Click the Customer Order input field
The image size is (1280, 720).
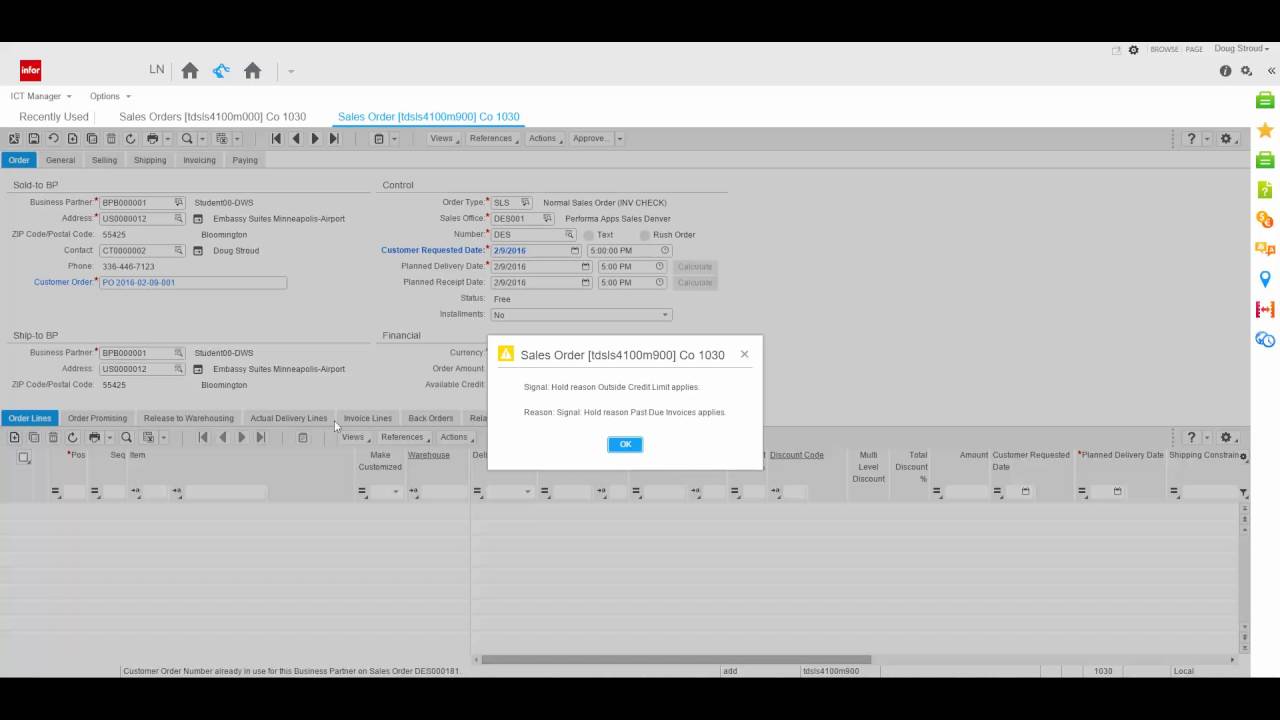(x=194, y=283)
